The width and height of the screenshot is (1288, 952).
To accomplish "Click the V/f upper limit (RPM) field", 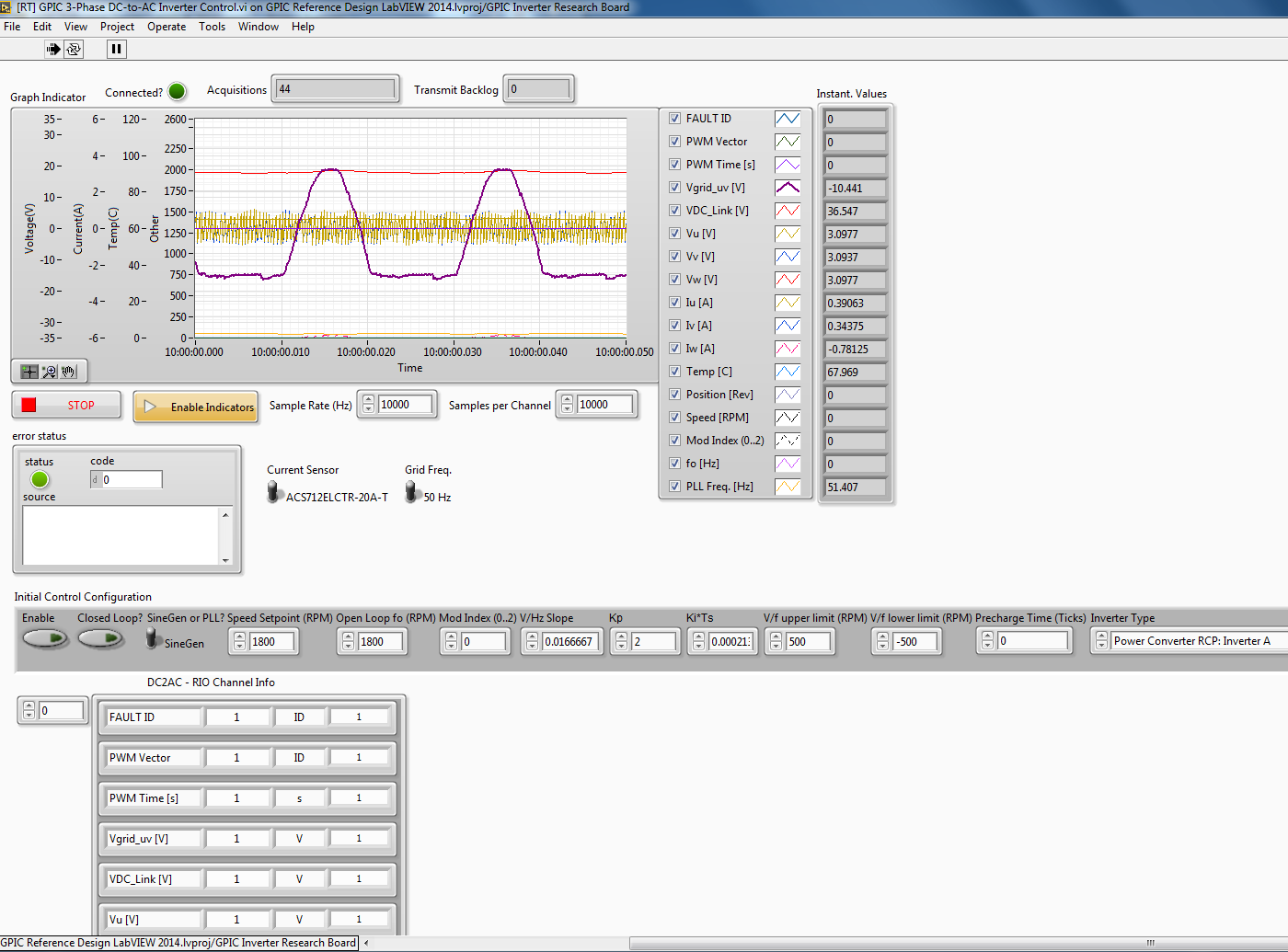I will pos(810,642).
